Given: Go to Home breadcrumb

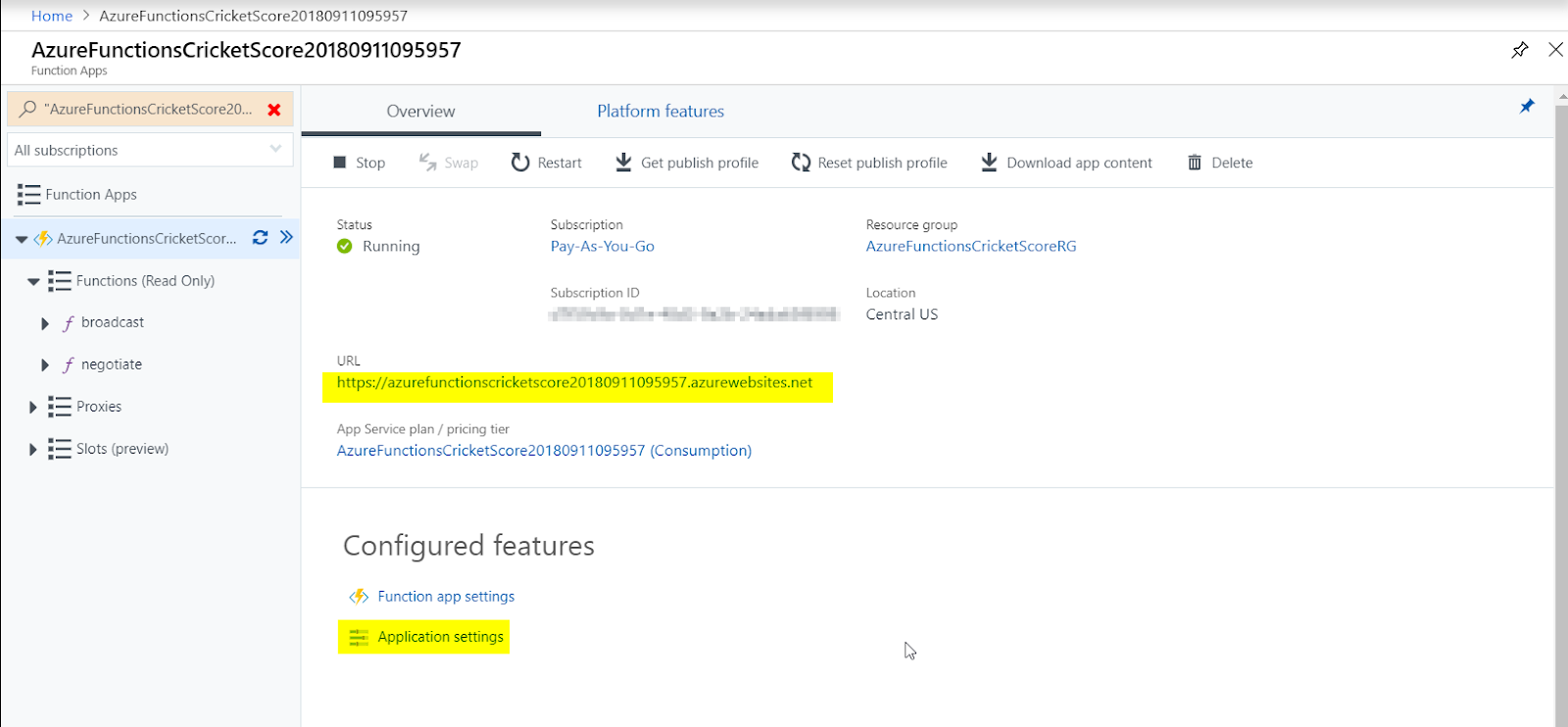Looking at the screenshot, I should pos(52,16).
